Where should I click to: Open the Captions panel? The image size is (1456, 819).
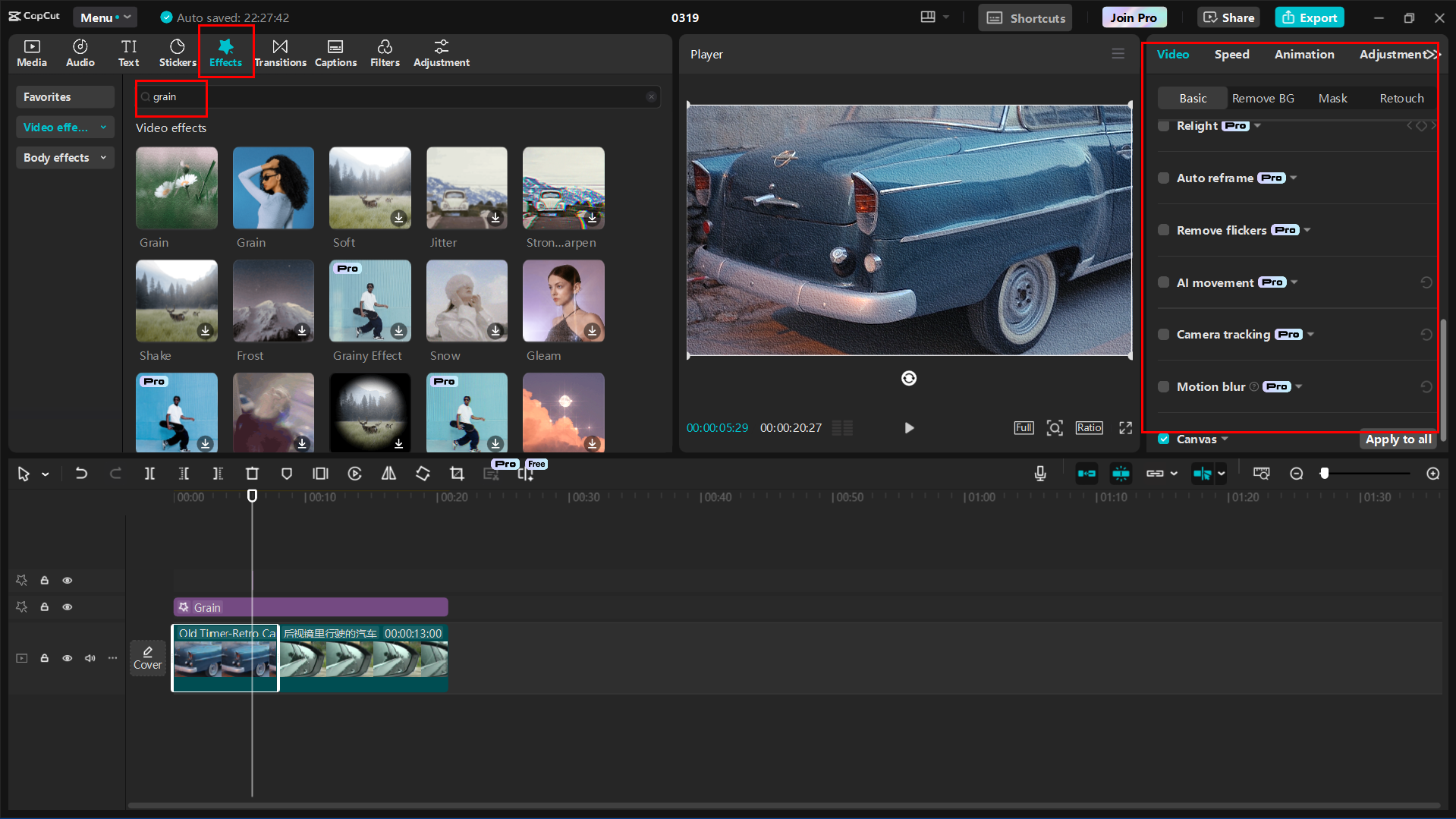point(335,52)
